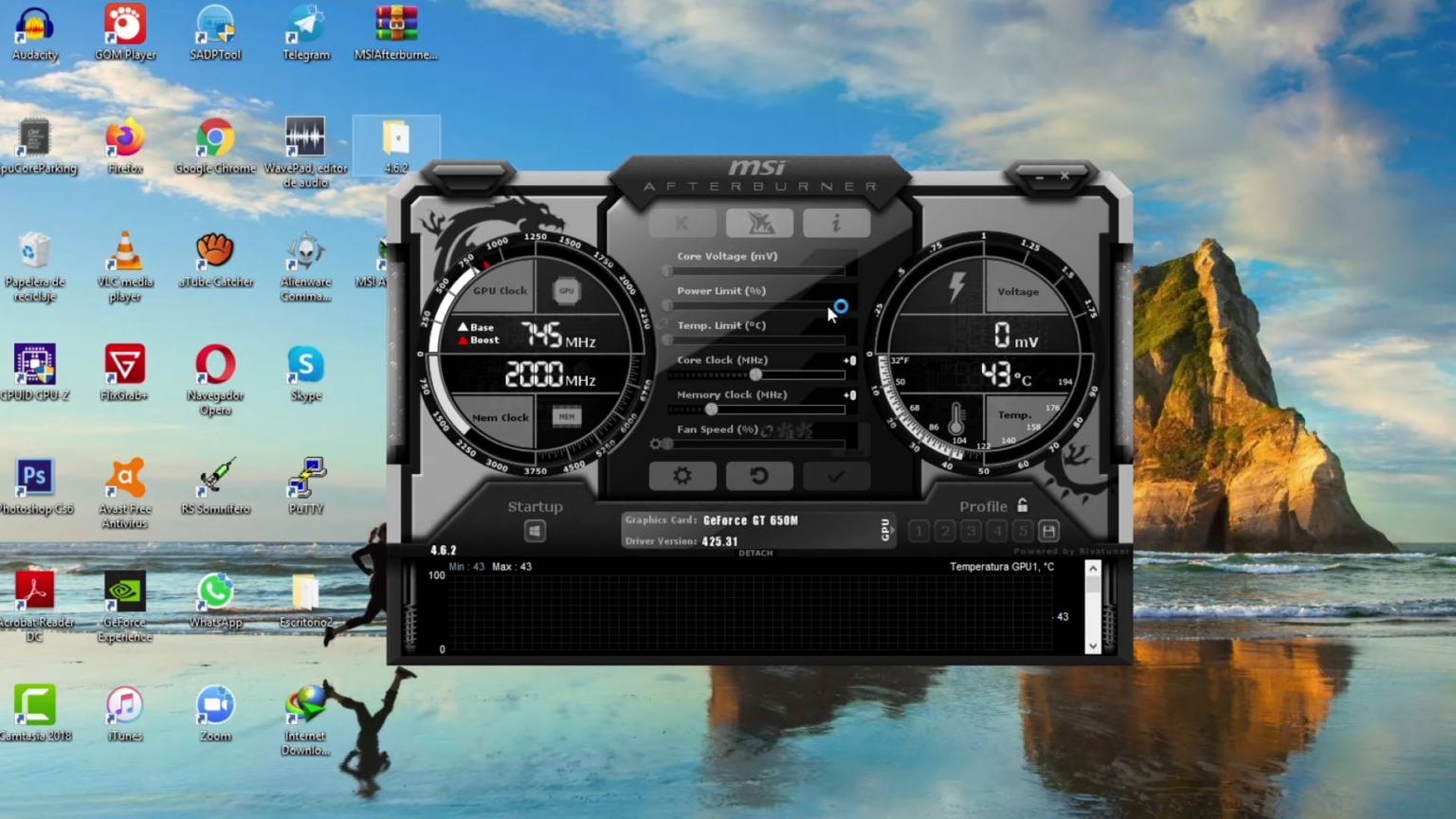Select profile slot 1
The image size is (1456, 819).
(919, 531)
